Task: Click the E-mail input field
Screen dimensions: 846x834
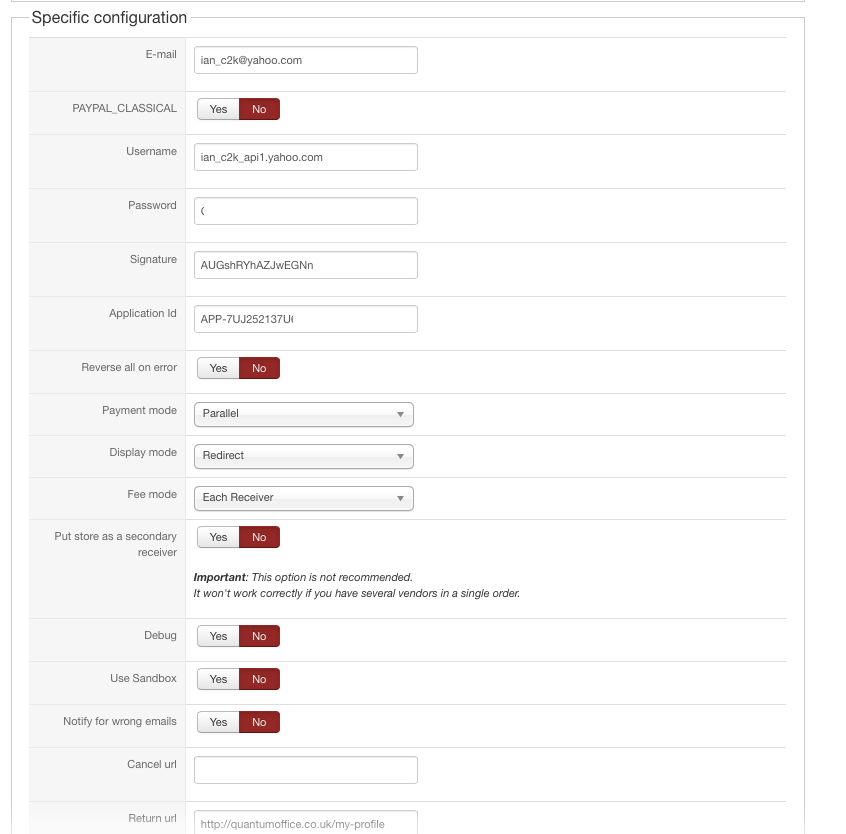Action: pos(305,60)
